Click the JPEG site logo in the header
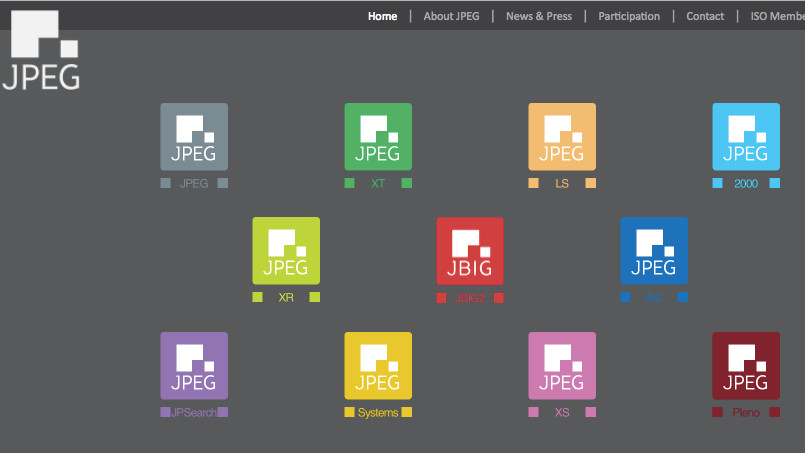This screenshot has width=805, height=453. pyautogui.click(x=41, y=50)
